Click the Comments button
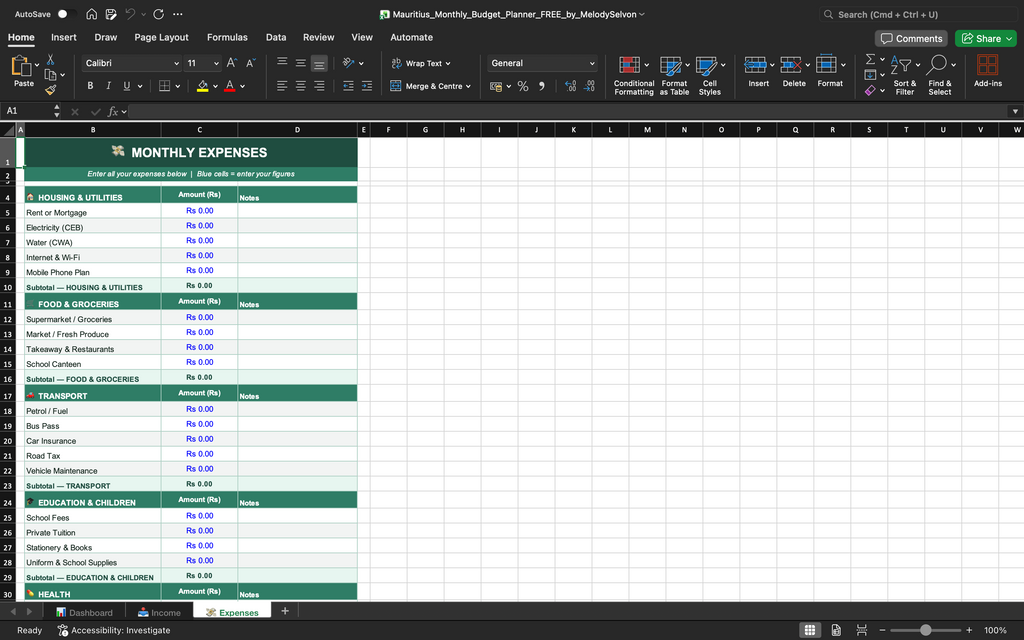Screen dimensions: 1024x640 coord(912,39)
